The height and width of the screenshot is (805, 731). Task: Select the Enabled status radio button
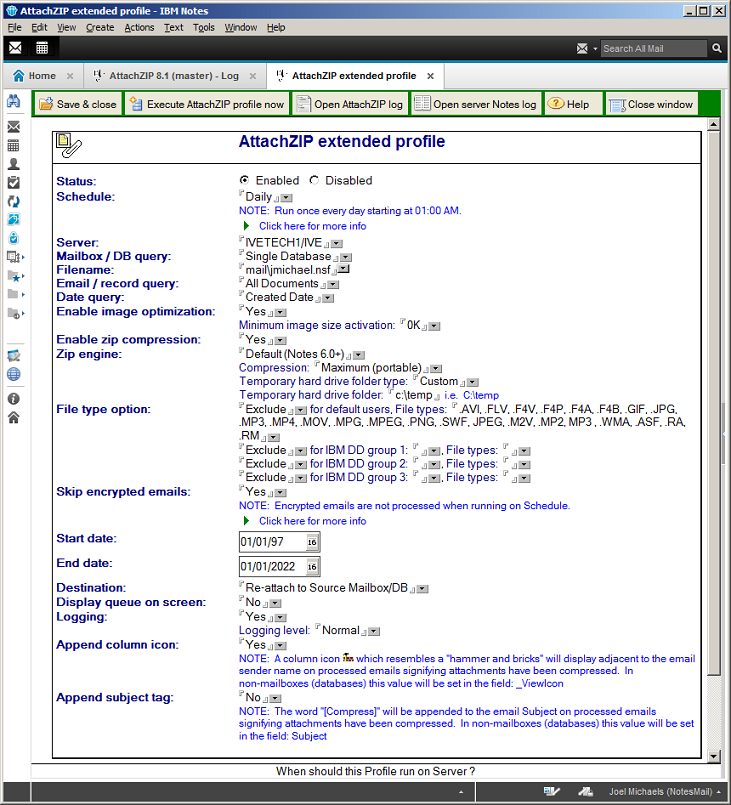(x=245, y=180)
